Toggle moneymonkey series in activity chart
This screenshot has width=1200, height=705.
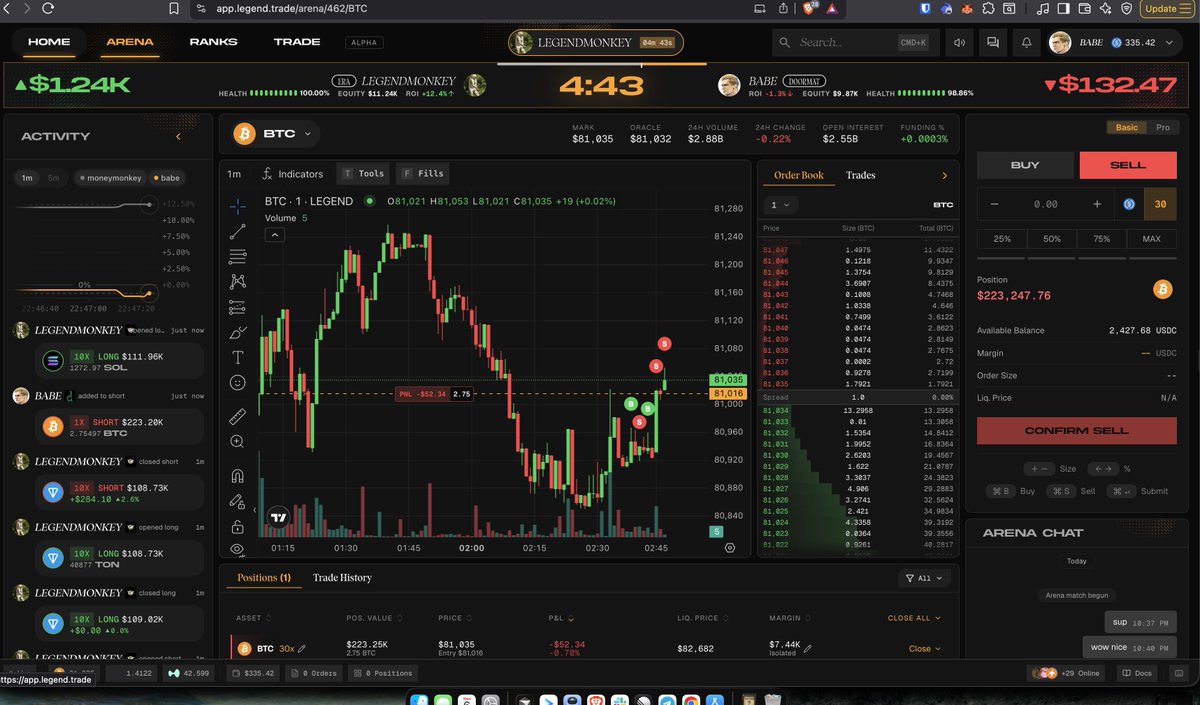(109, 178)
